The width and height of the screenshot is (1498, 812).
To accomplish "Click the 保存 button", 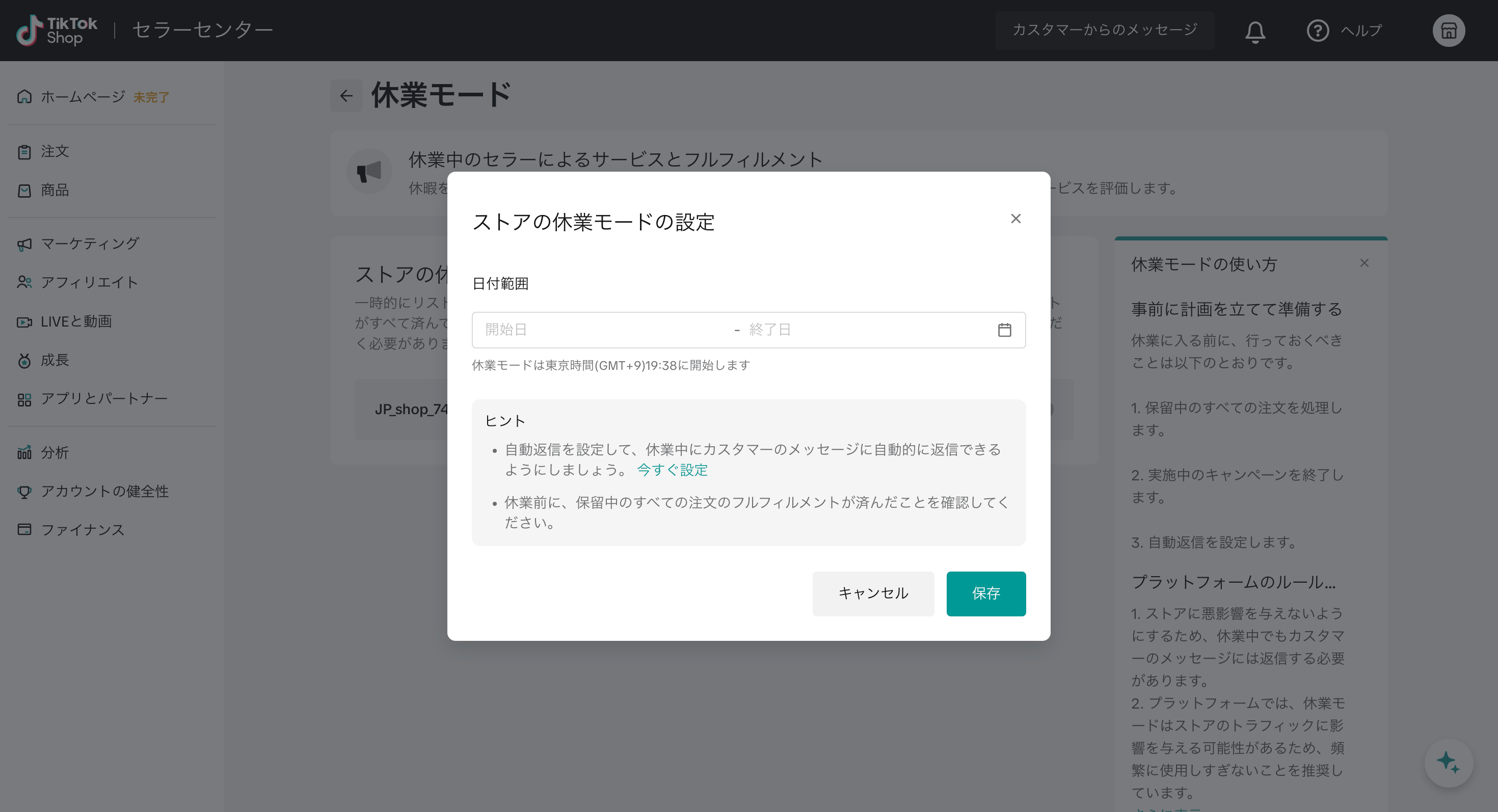I will (986, 593).
